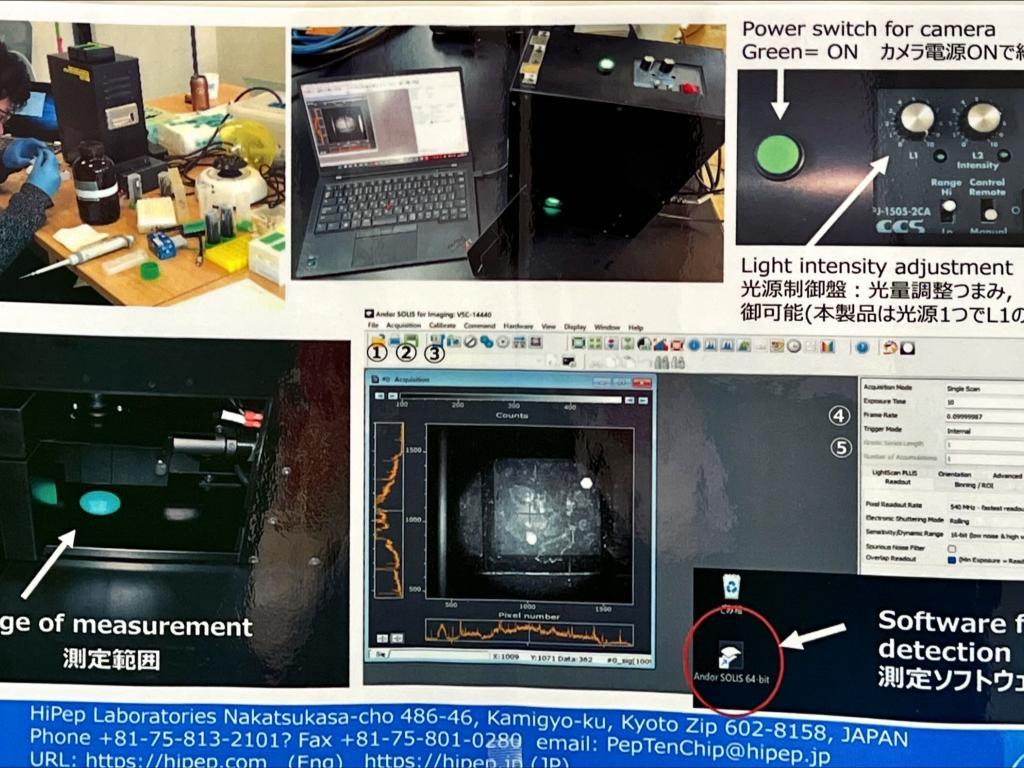Click the printer icon in the SOLIS toolbar
The height and width of the screenshot is (768, 1024).
(x=394, y=341)
